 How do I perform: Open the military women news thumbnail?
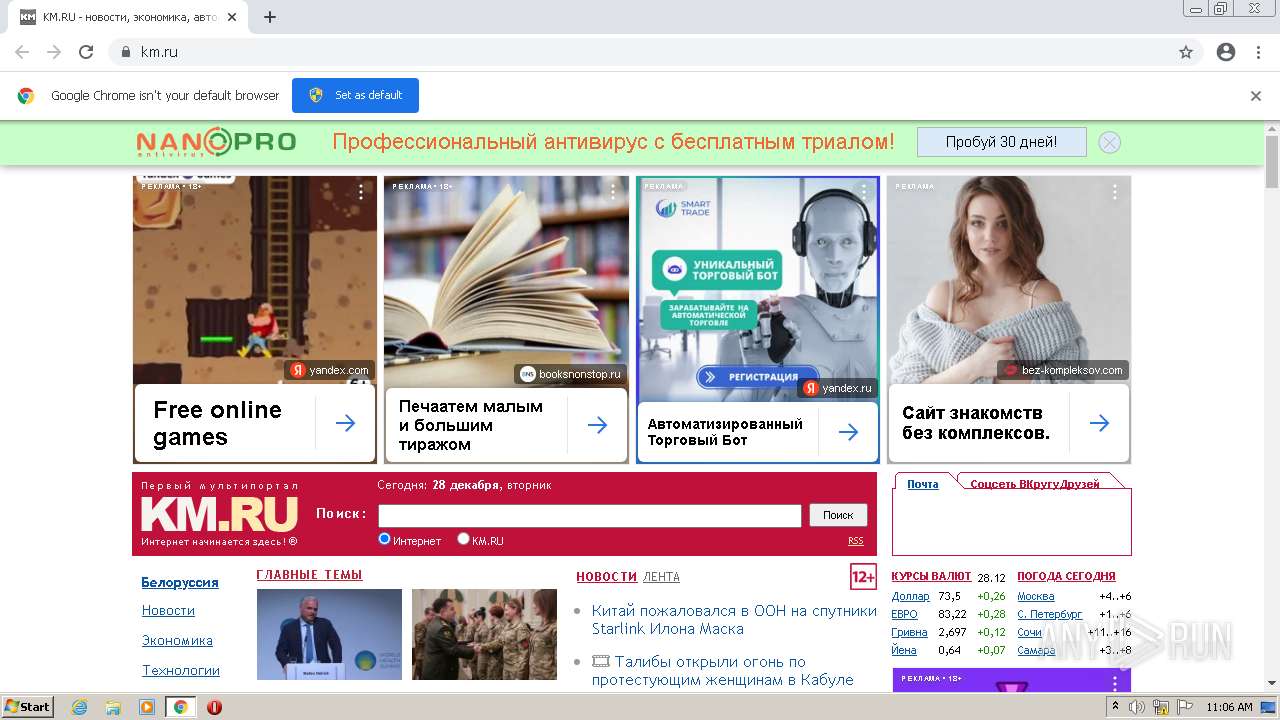tap(484, 635)
